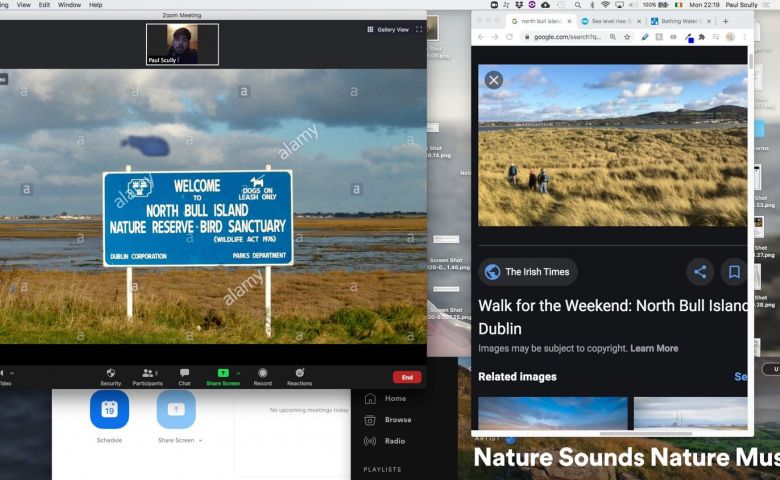Click the Share icon for the image
Screen dimensions: 780x480
700,272
